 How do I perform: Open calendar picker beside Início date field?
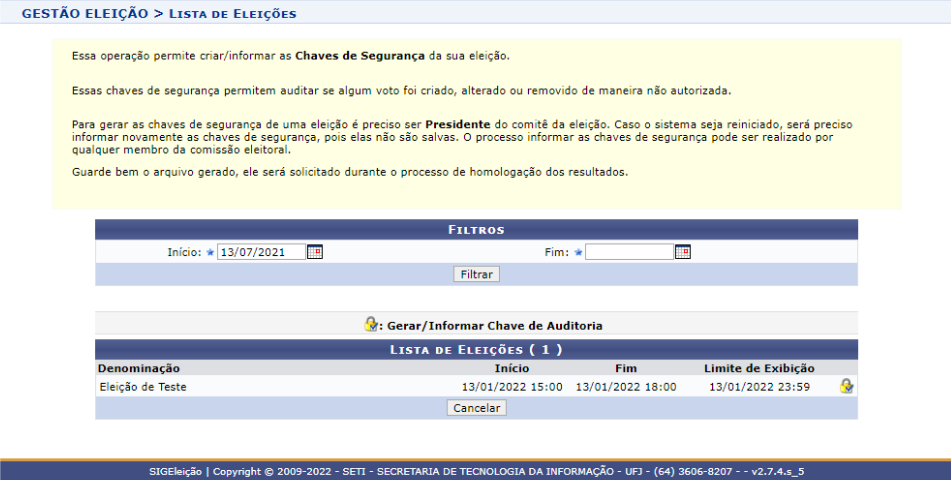pyautogui.click(x=315, y=252)
